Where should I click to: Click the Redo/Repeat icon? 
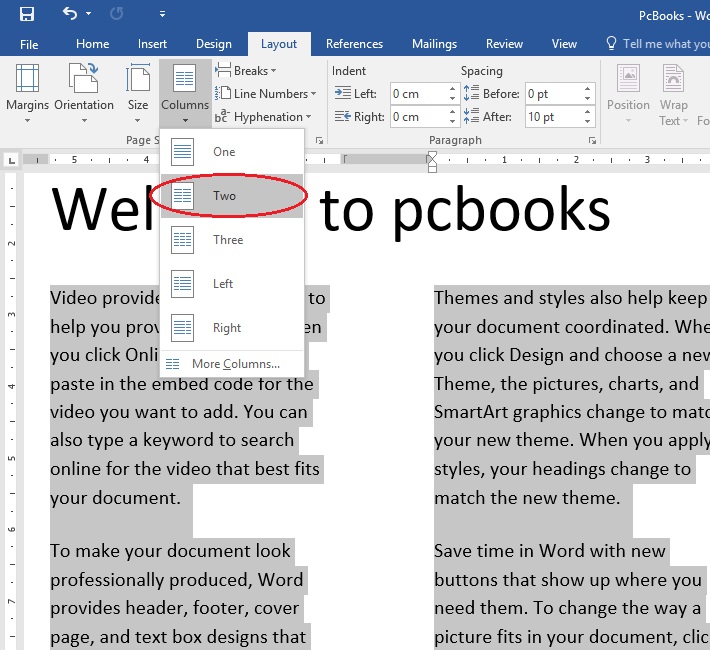[x=116, y=14]
